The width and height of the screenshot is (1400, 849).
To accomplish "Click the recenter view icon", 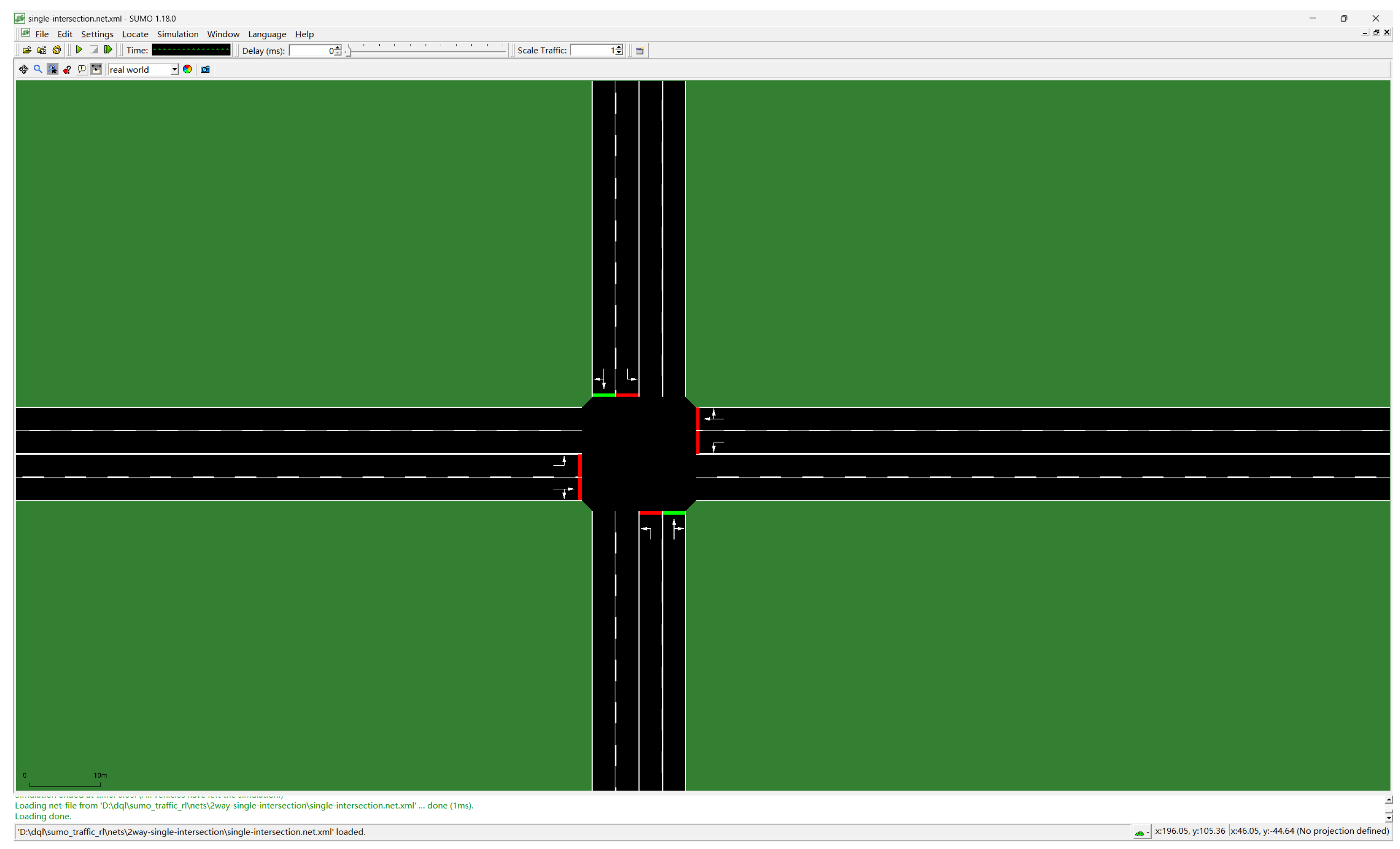I will (x=23, y=69).
